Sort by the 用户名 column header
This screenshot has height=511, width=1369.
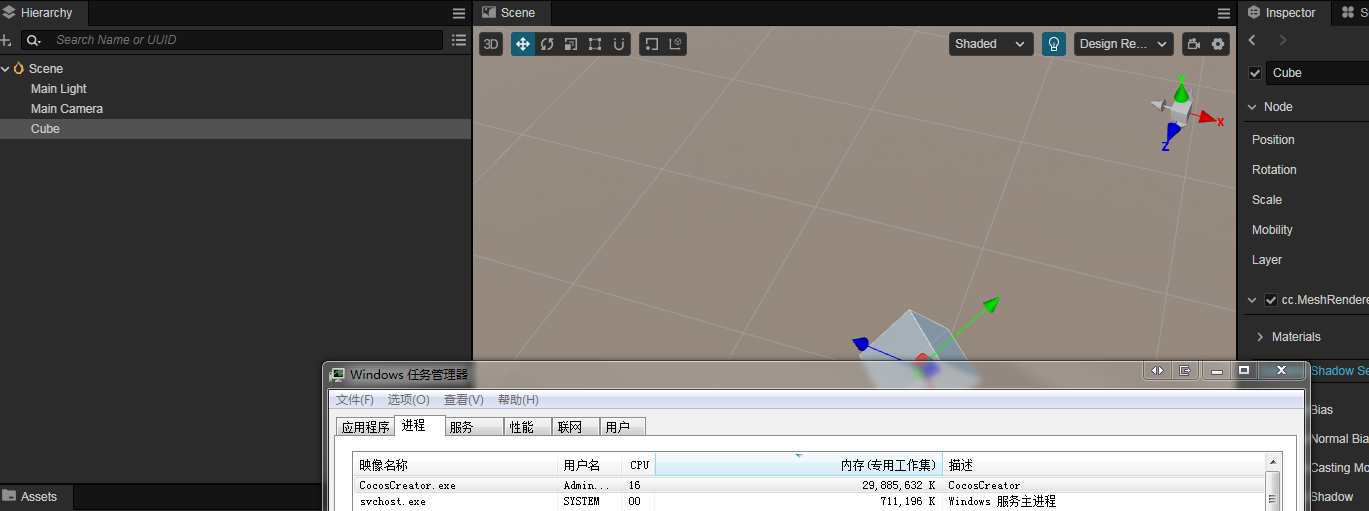point(589,465)
